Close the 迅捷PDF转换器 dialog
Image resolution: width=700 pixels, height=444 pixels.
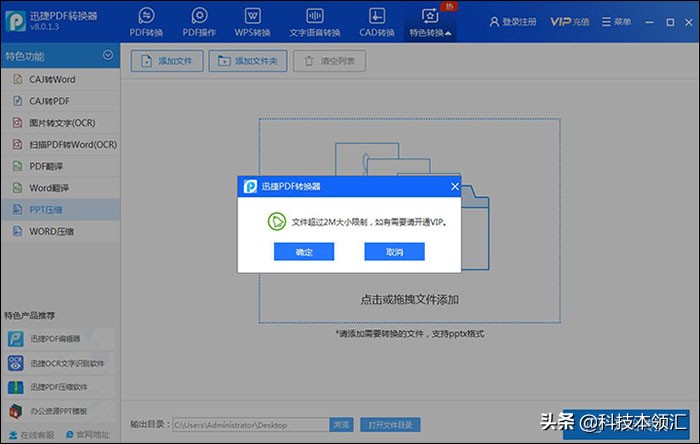click(x=454, y=187)
